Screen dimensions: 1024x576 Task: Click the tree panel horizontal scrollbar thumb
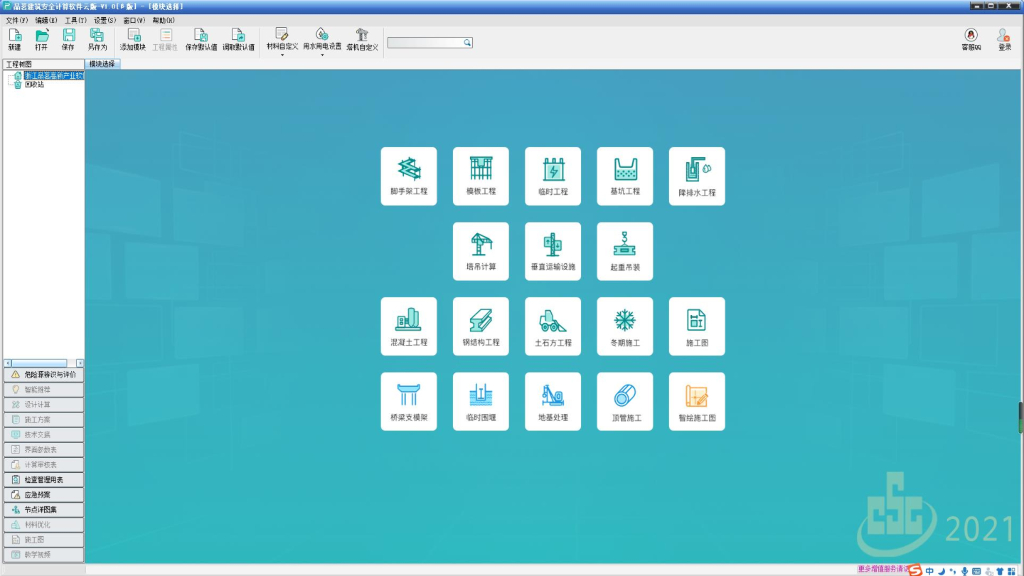(39, 363)
